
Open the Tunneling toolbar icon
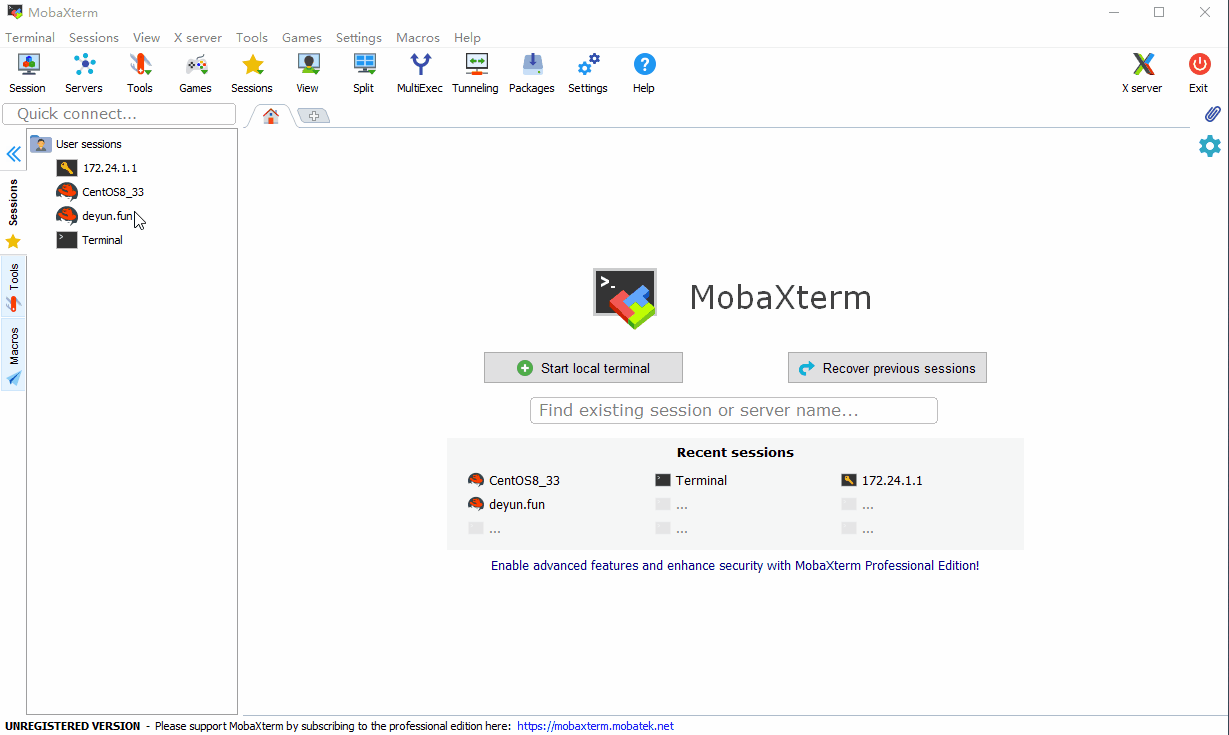tap(476, 73)
